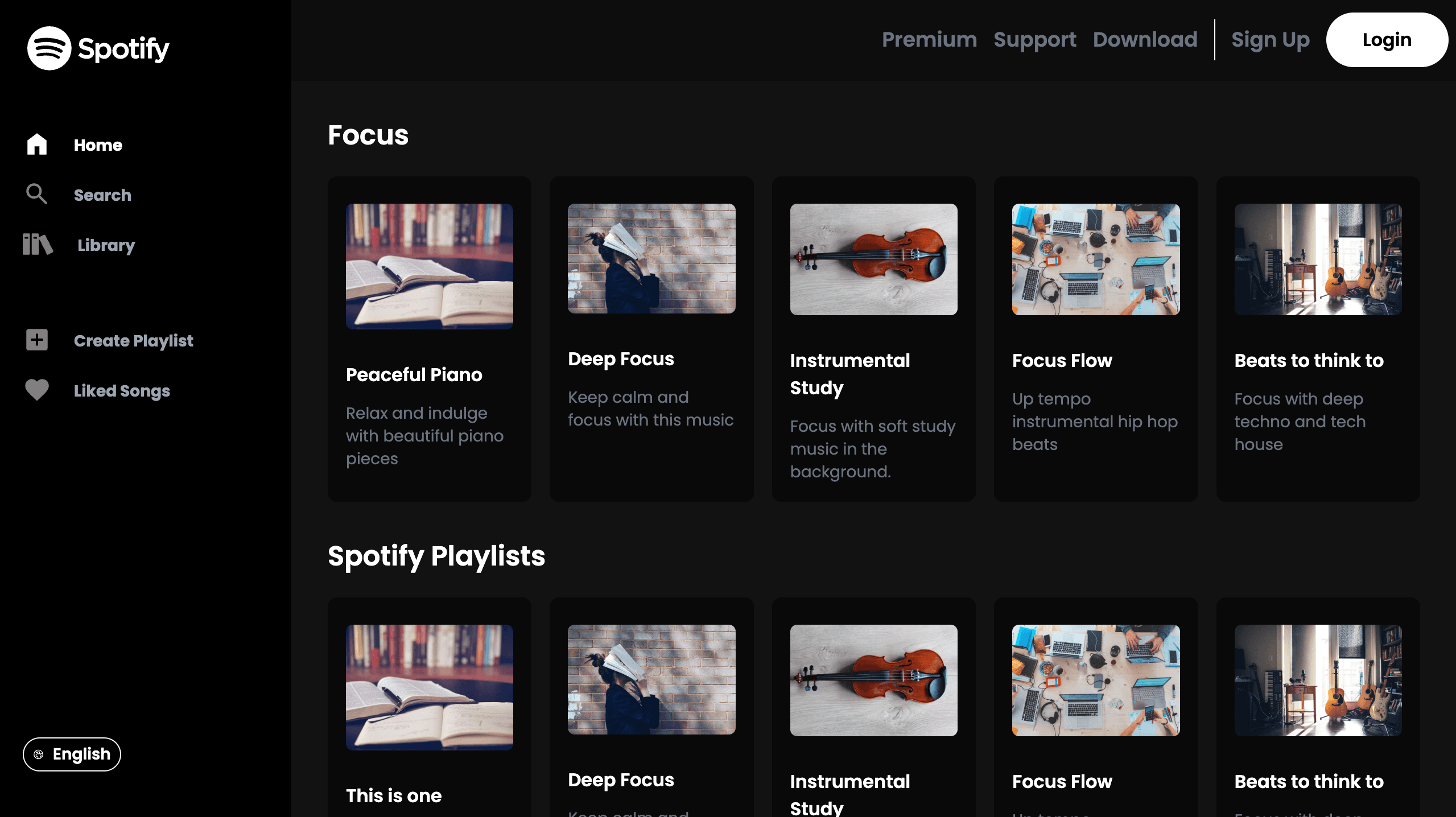The height and width of the screenshot is (817, 1456).
Task: Click the Create Playlist plus icon
Action: pyautogui.click(x=37, y=340)
